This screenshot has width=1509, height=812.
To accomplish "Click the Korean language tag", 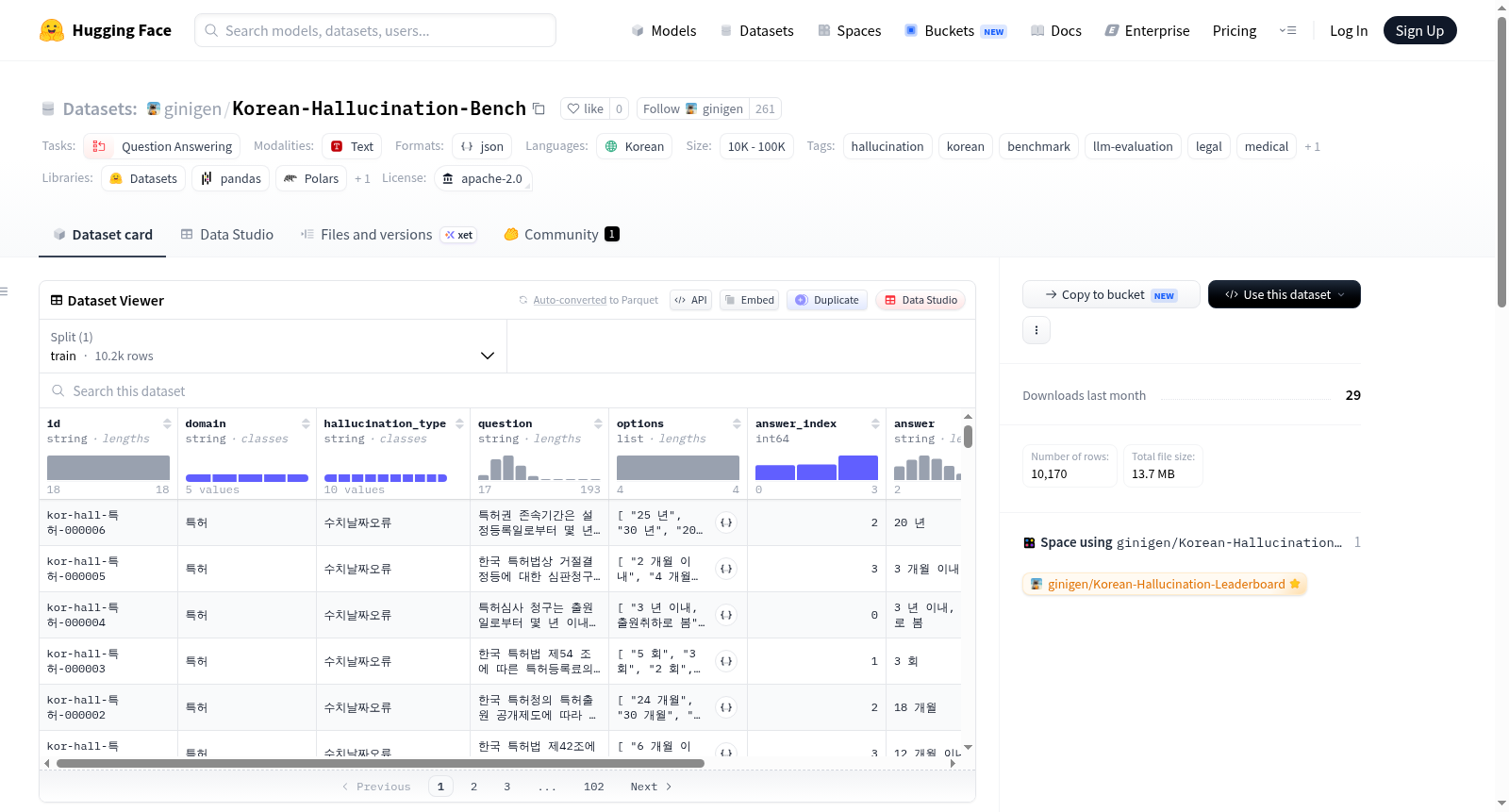I will pyautogui.click(x=635, y=146).
